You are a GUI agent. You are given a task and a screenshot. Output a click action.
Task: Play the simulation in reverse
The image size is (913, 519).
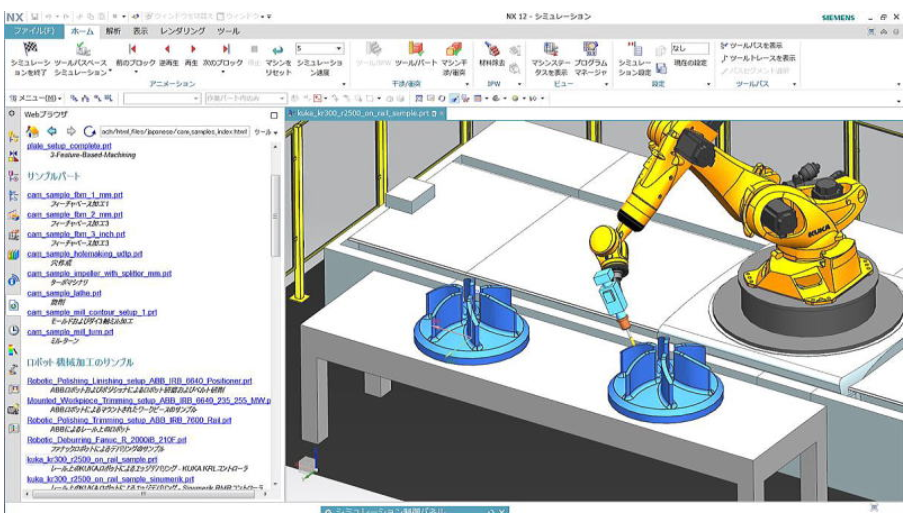pos(168,49)
